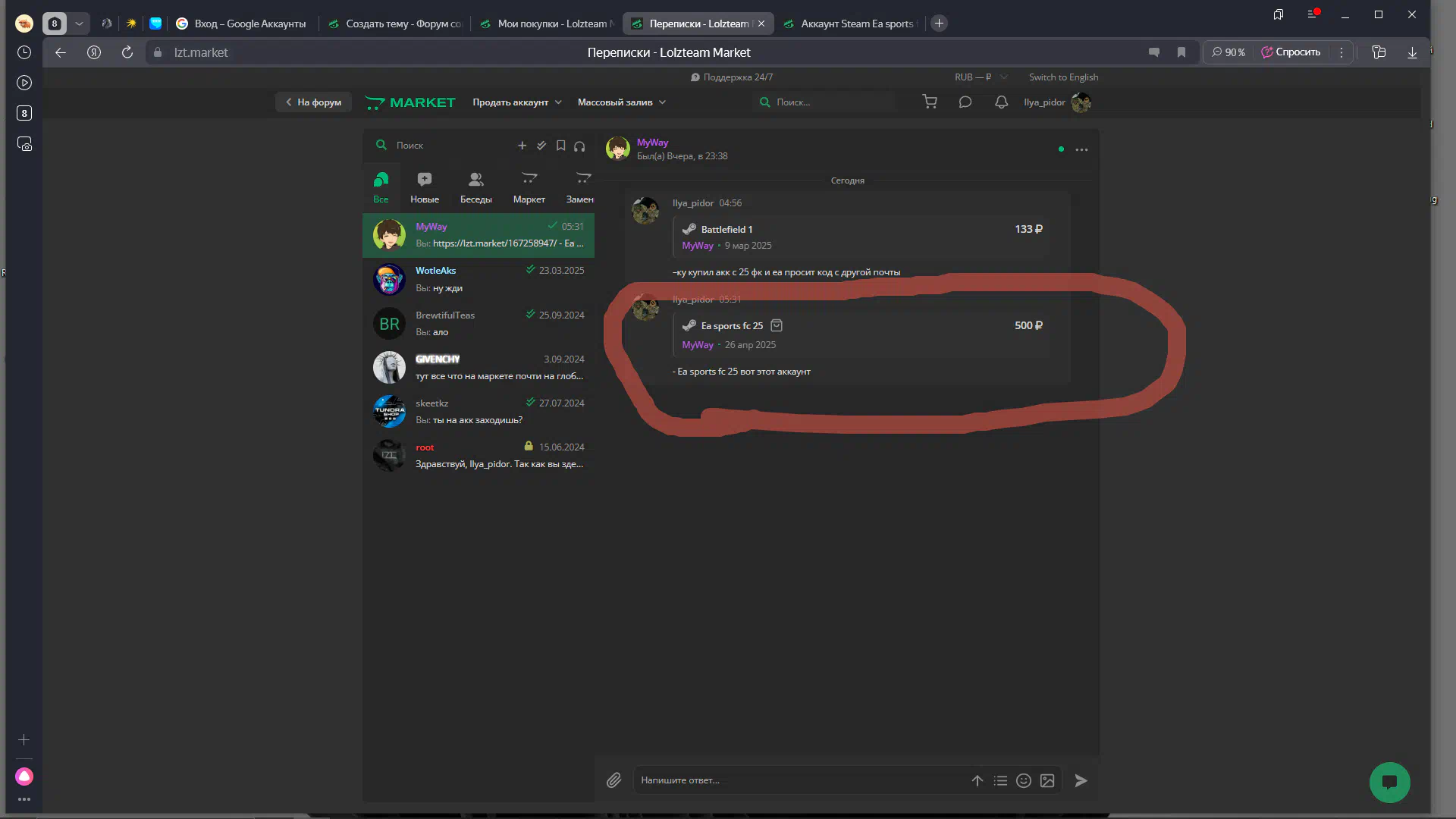Open MyWay conversation in list
The width and height of the screenshot is (1456, 819).
(479, 236)
